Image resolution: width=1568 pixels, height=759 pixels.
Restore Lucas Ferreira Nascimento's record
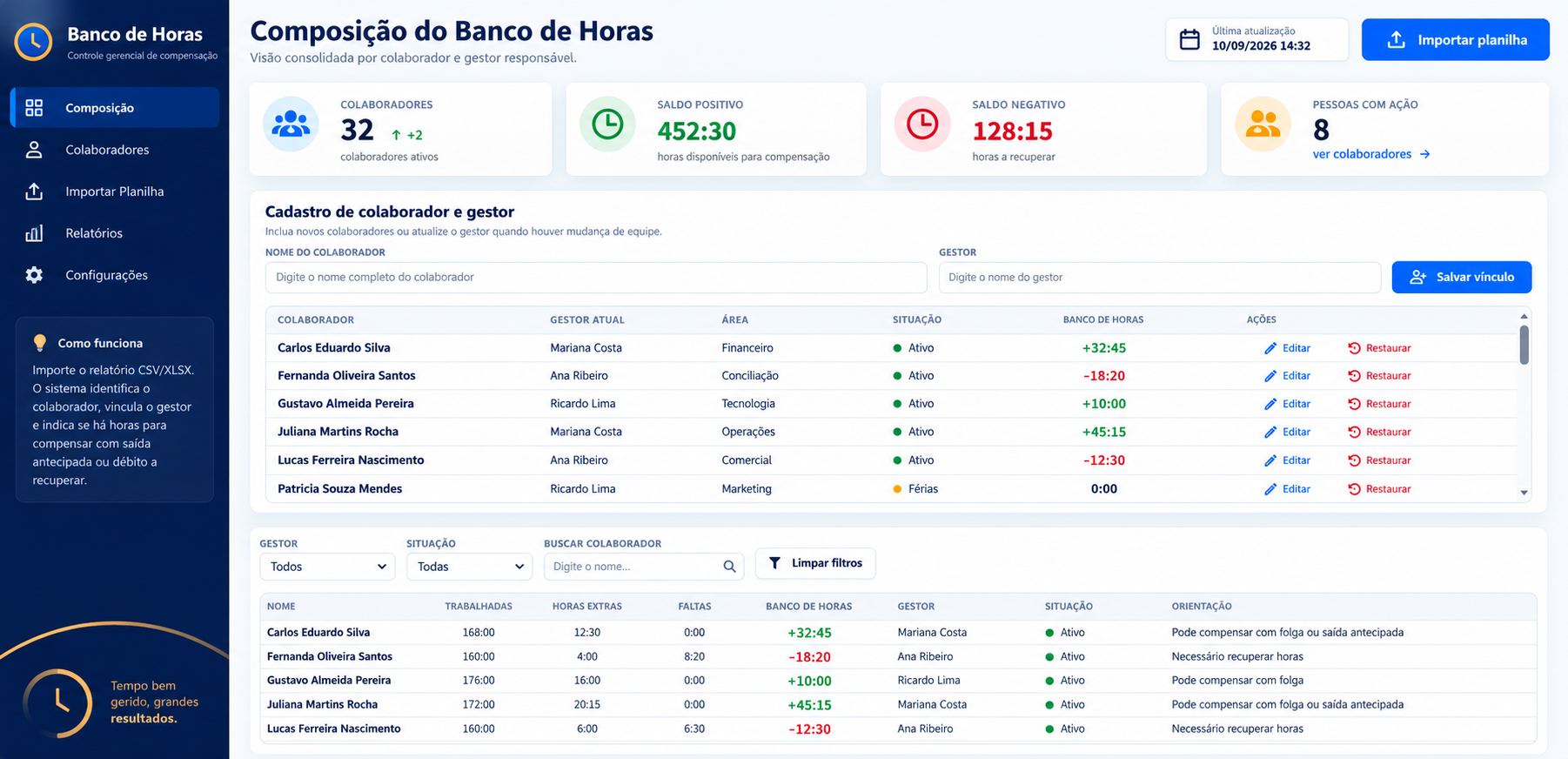(1379, 460)
